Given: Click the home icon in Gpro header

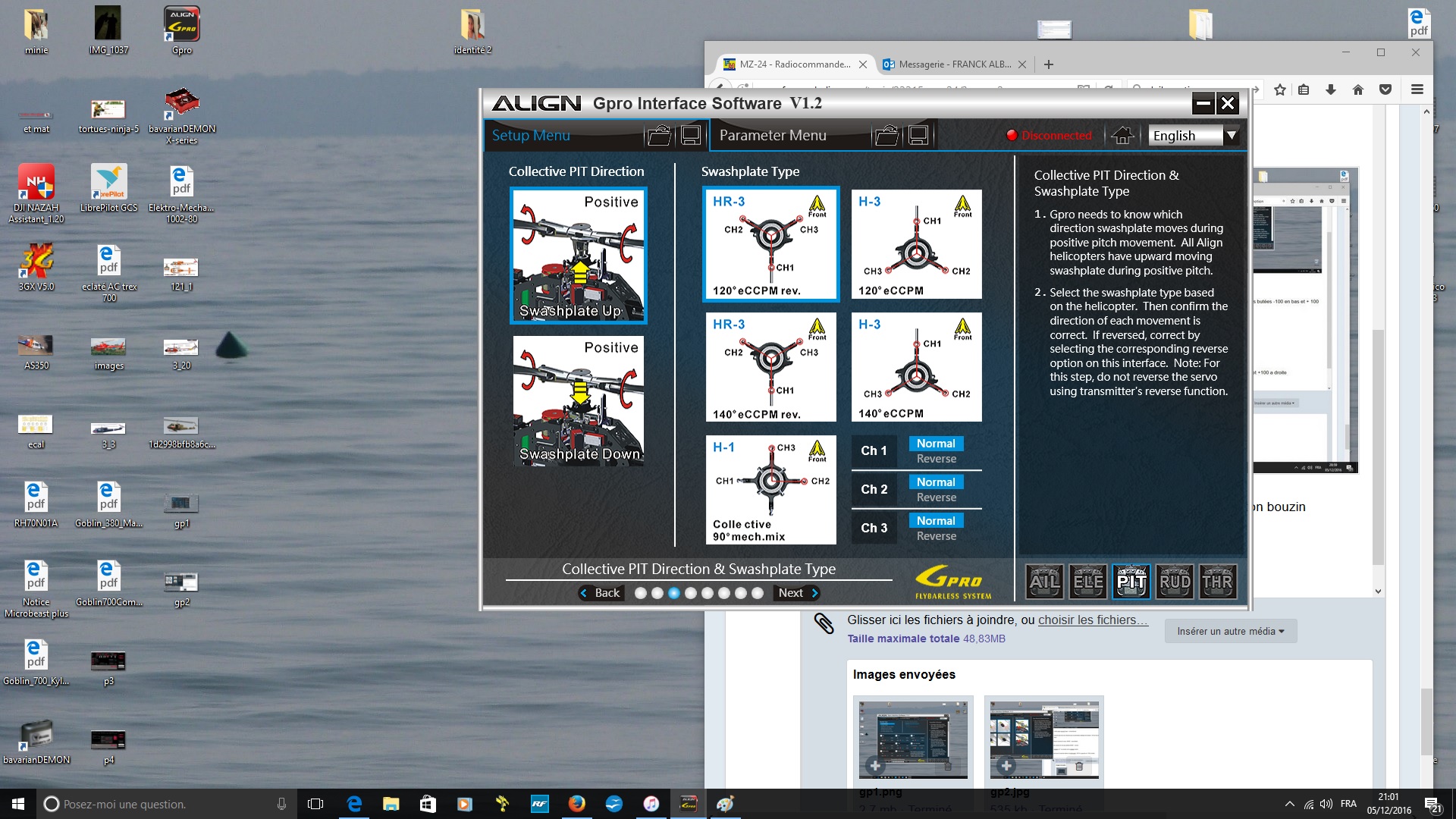Looking at the screenshot, I should [1122, 136].
